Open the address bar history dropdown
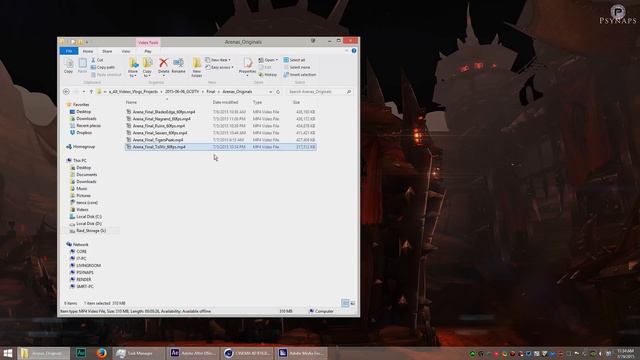Viewport: 640px width, 360px height. (x=271, y=92)
